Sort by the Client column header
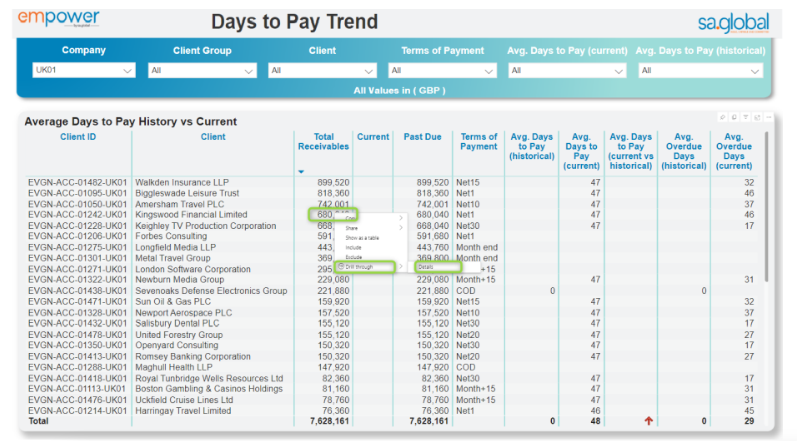Image resolution: width=797 pixels, height=441 pixels. 213,137
